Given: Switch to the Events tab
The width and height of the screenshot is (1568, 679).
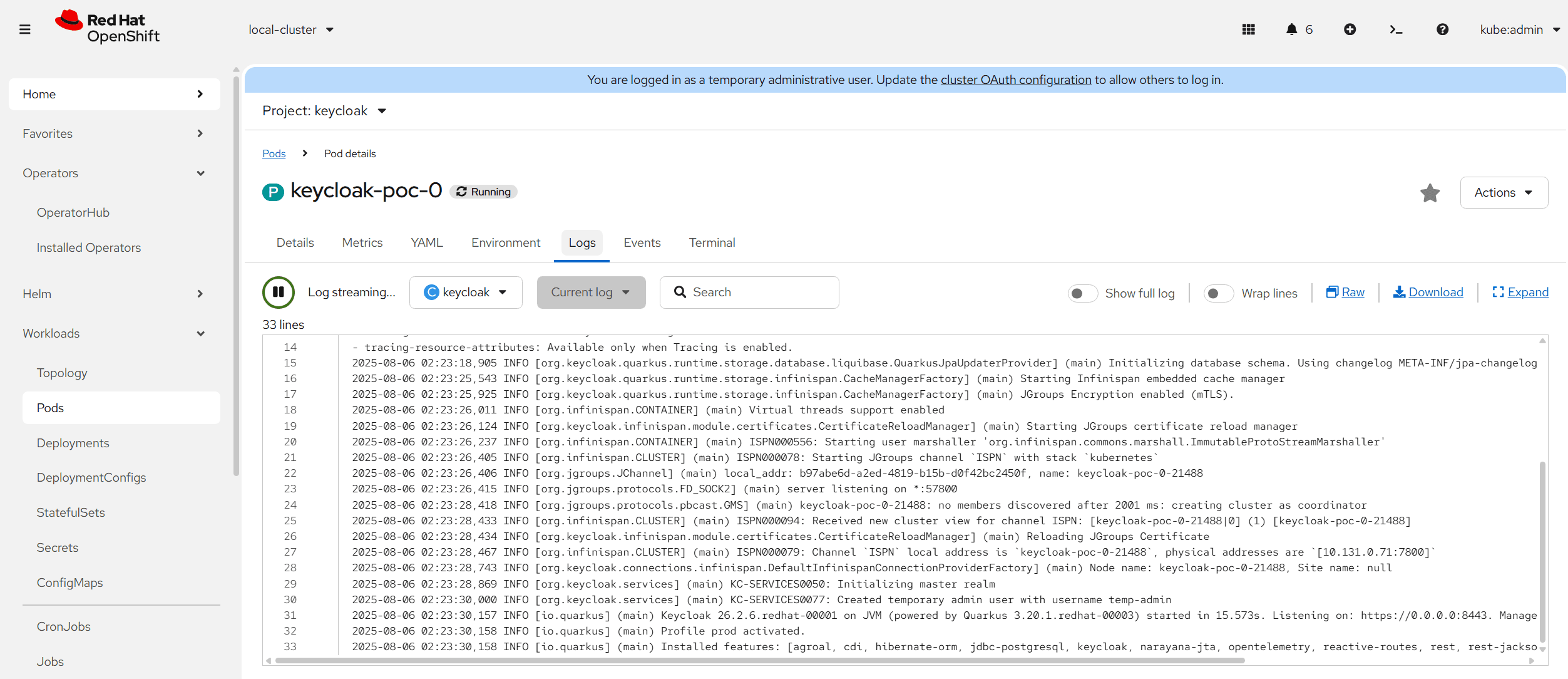Looking at the screenshot, I should click(642, 242).
